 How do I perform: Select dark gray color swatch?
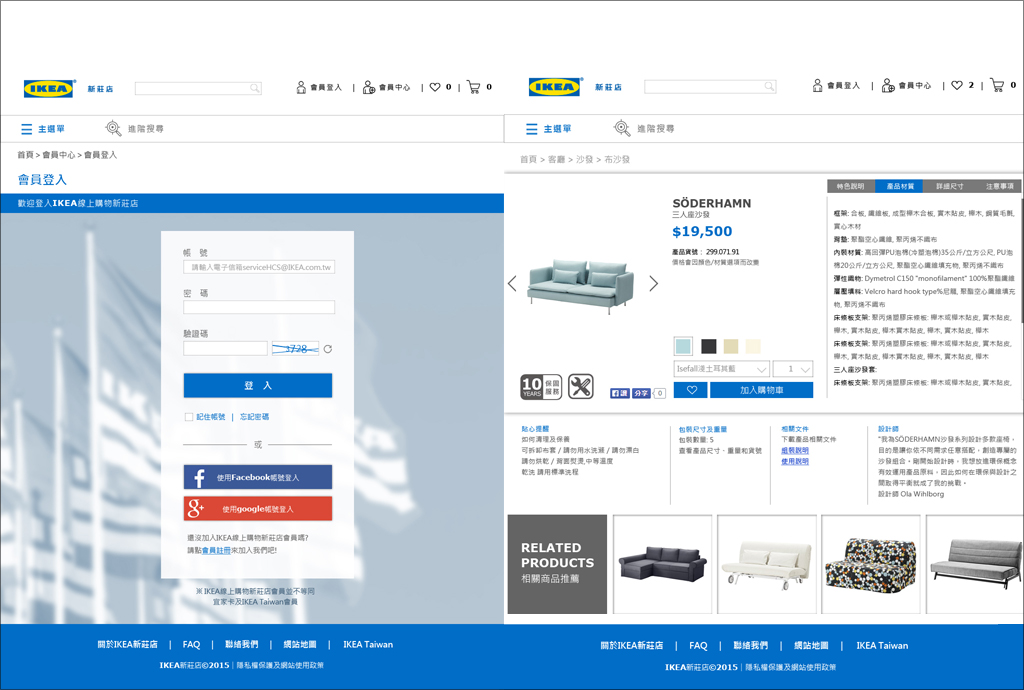click(709, 346)
